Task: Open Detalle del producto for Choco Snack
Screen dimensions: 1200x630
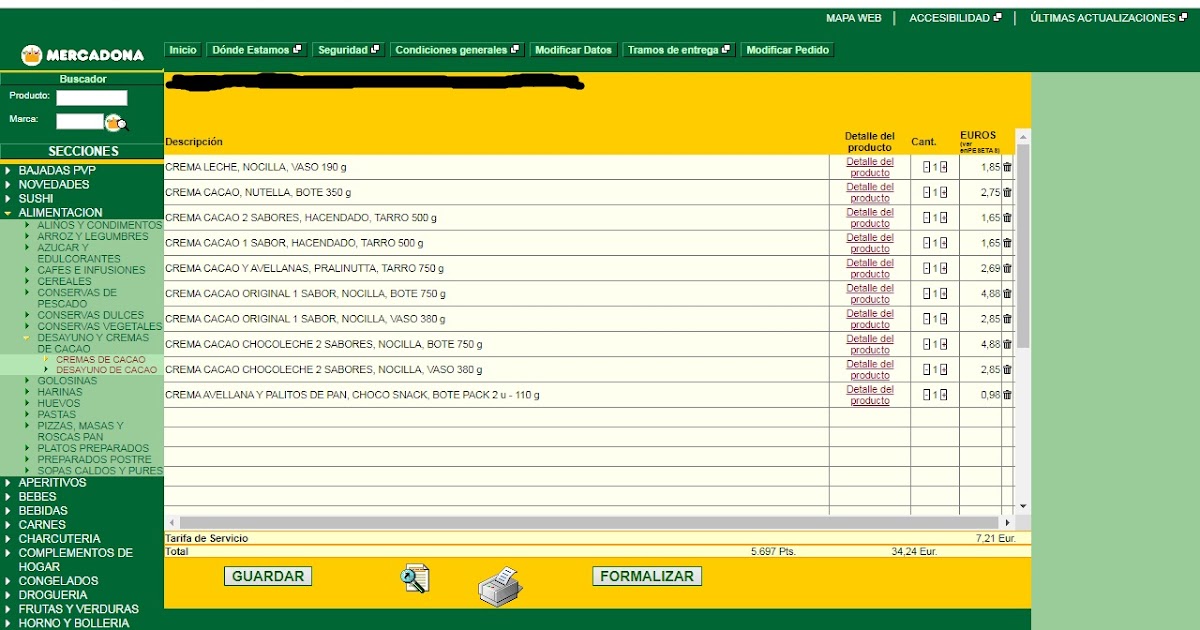Action: click(870, 394)
